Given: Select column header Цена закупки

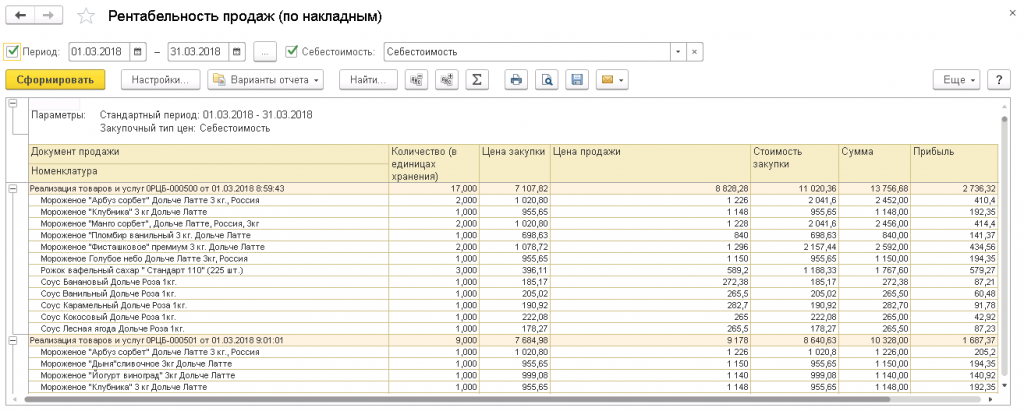Looking at the screenshot, I should tap(515, 163).
